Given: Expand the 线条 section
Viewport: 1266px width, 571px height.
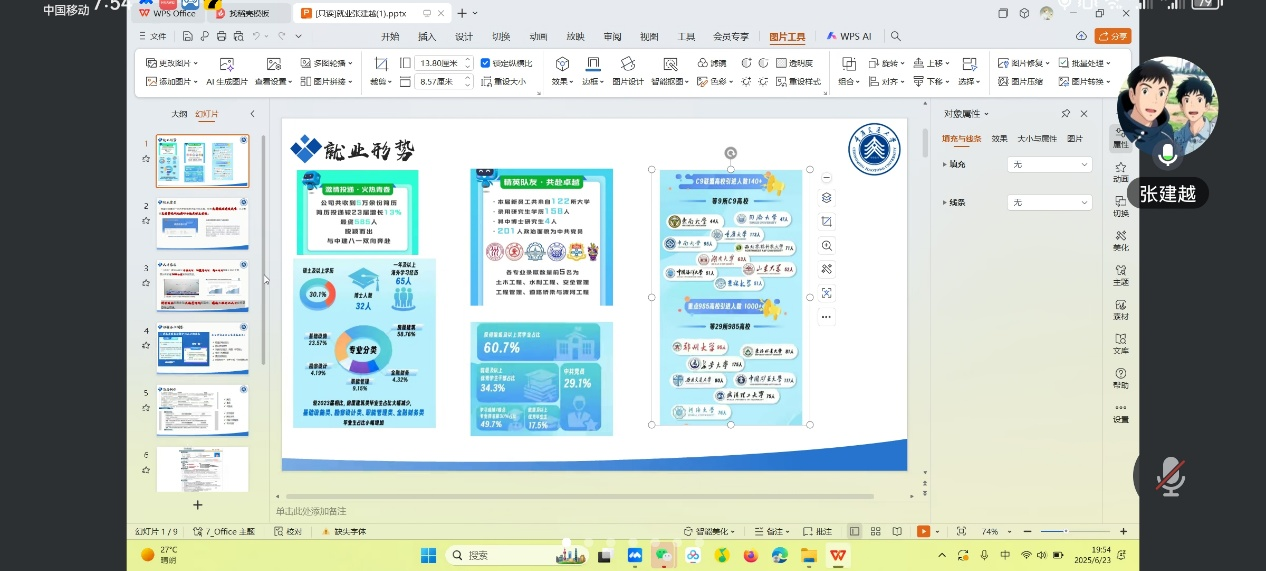Looking at the screenshot, I should point(946,203).
